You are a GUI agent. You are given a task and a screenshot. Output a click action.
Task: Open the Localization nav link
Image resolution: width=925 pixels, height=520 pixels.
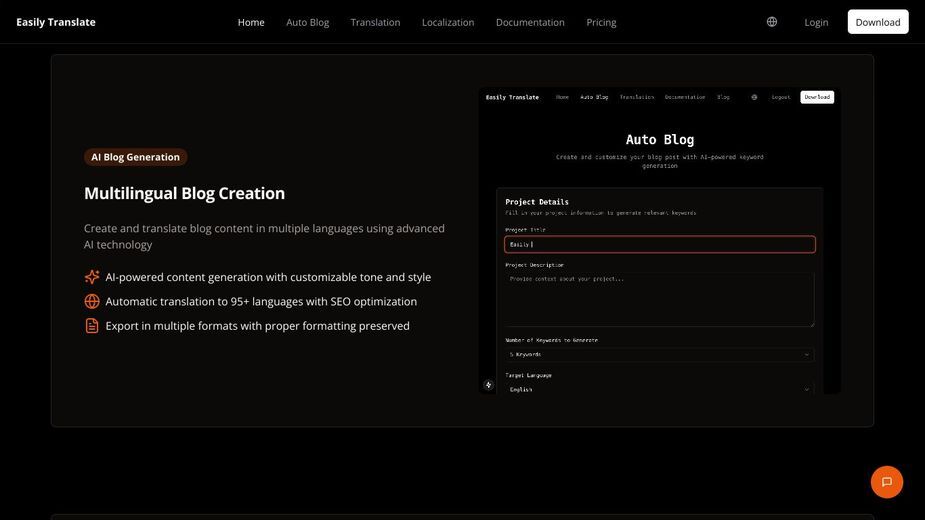point(448,22)
